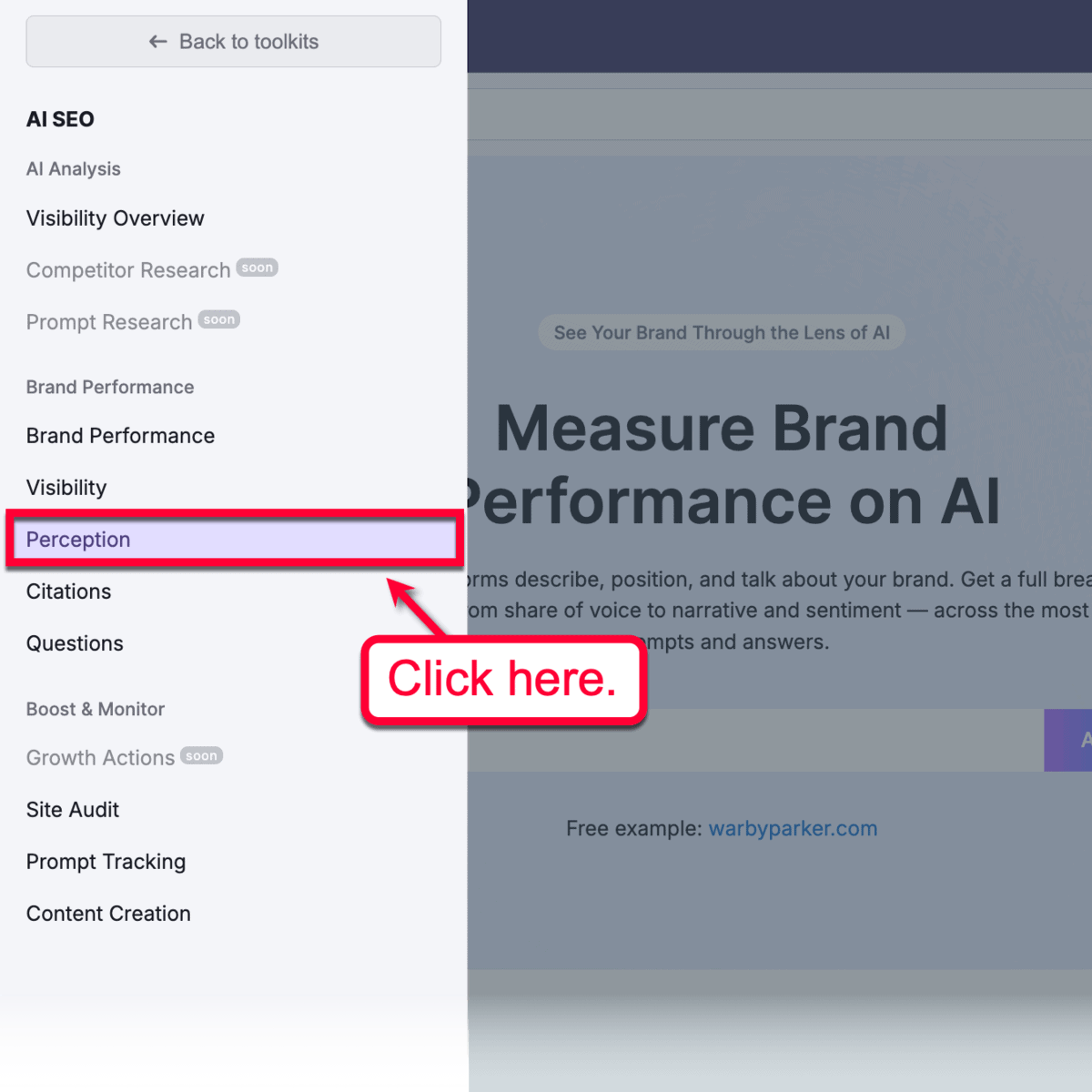Click soon badge beside Growth Actions

[201, 756]
